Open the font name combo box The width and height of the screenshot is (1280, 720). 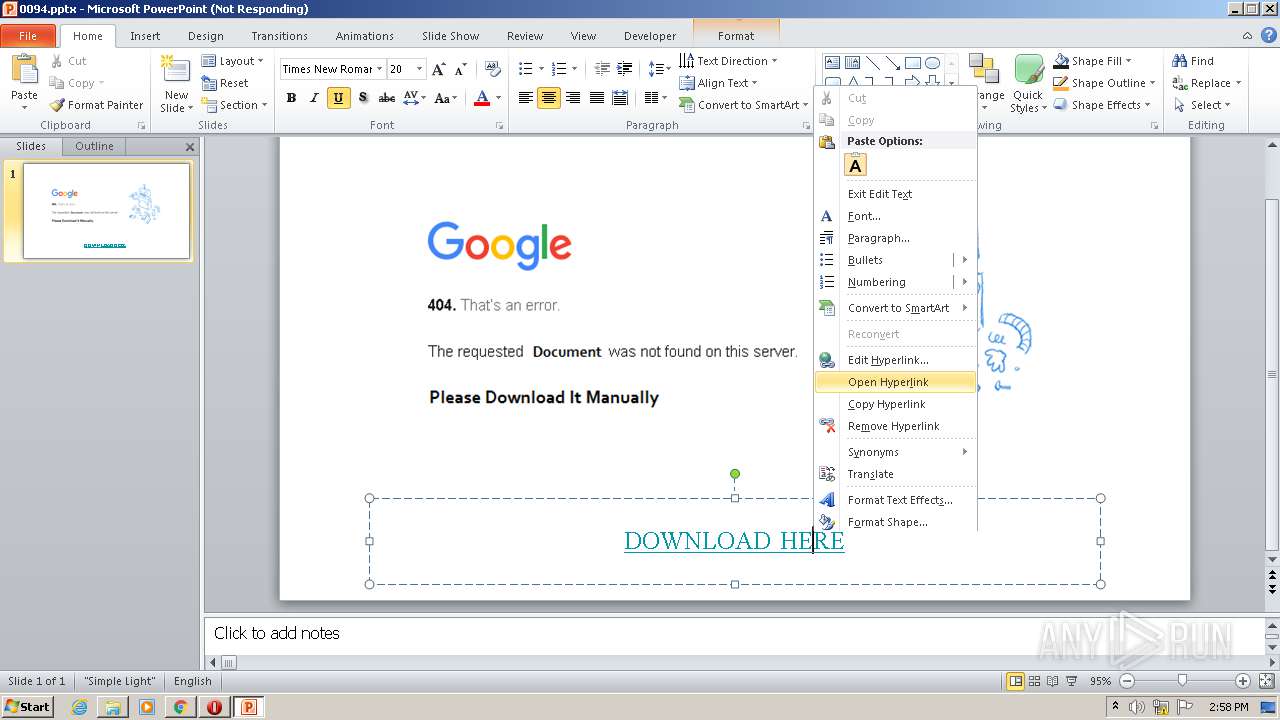click(331, 69)
